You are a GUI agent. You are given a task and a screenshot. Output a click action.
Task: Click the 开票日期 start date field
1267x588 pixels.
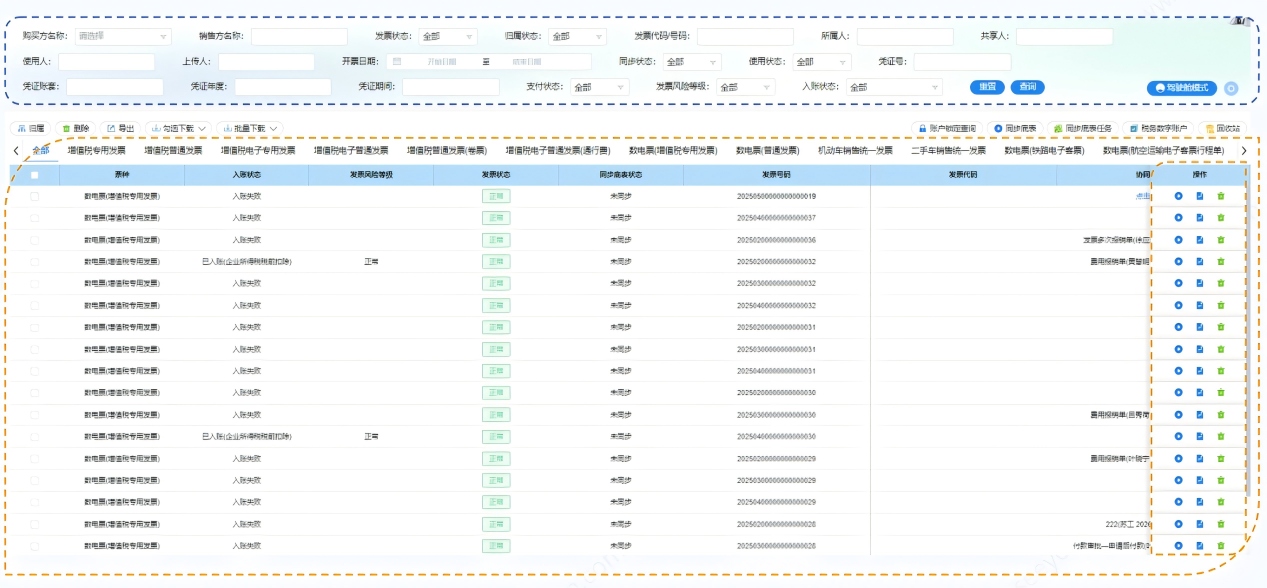[x=440, y=62]
